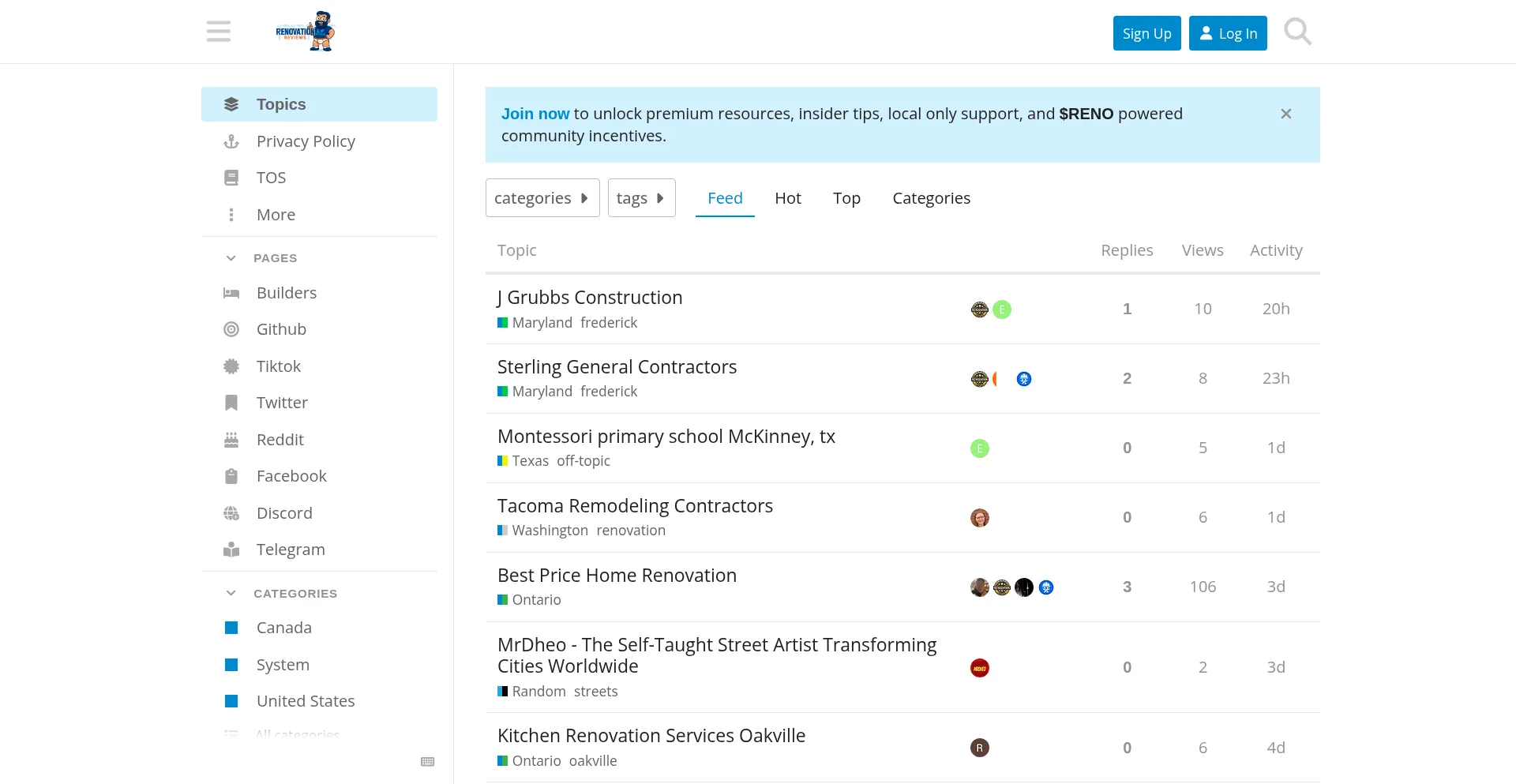Click the Discord icon in sidebar

coord(231,513)
